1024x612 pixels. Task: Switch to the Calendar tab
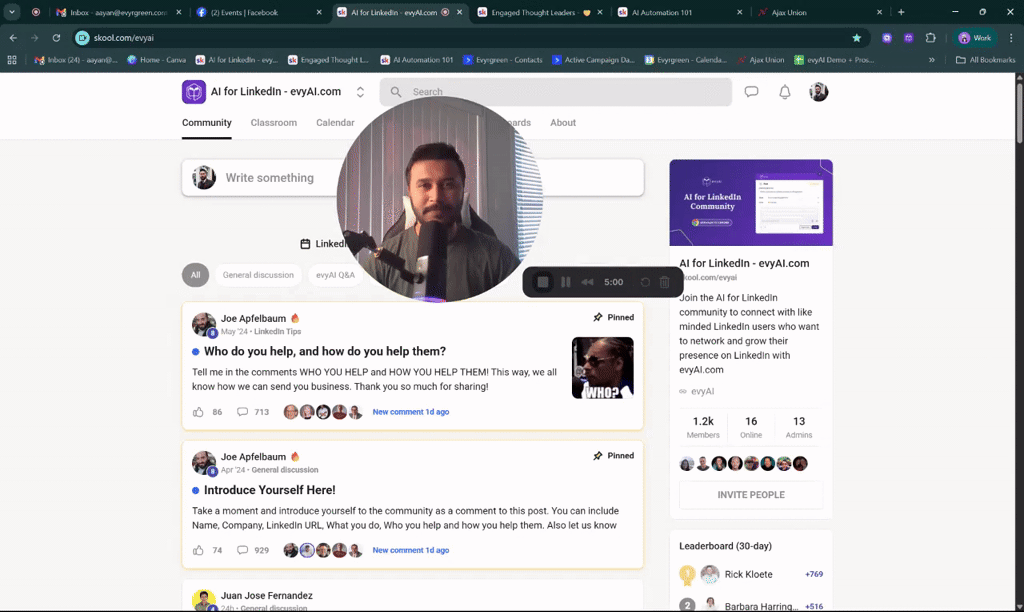pos(335,122)
